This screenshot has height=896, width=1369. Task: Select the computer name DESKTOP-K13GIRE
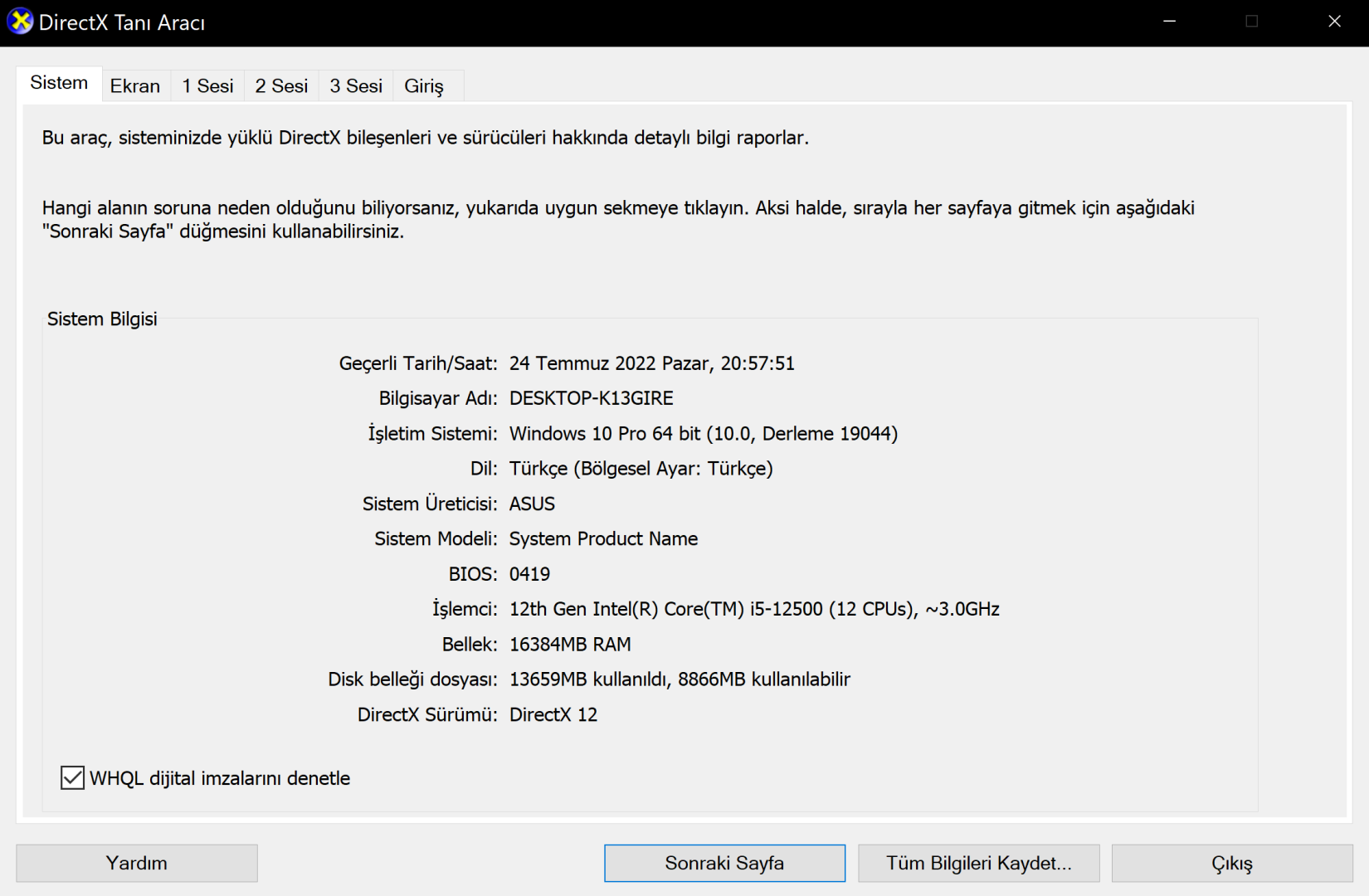592,398
